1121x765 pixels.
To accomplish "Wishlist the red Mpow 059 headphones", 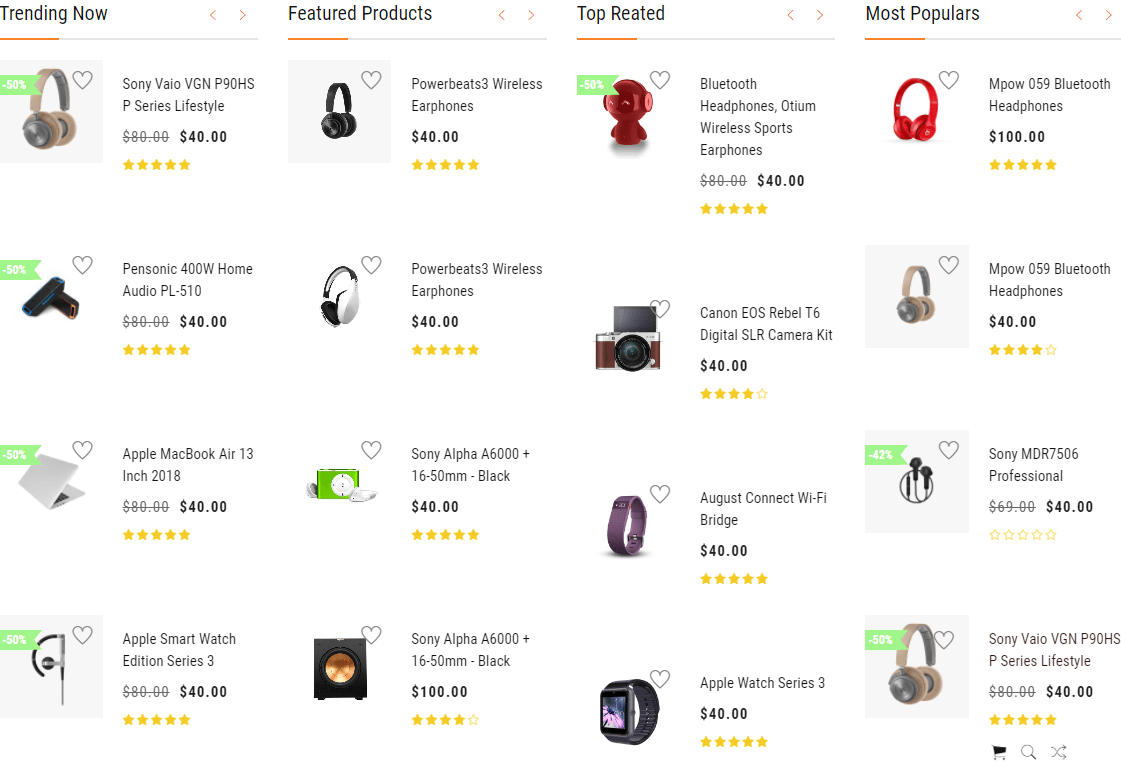I will point(948,80).
